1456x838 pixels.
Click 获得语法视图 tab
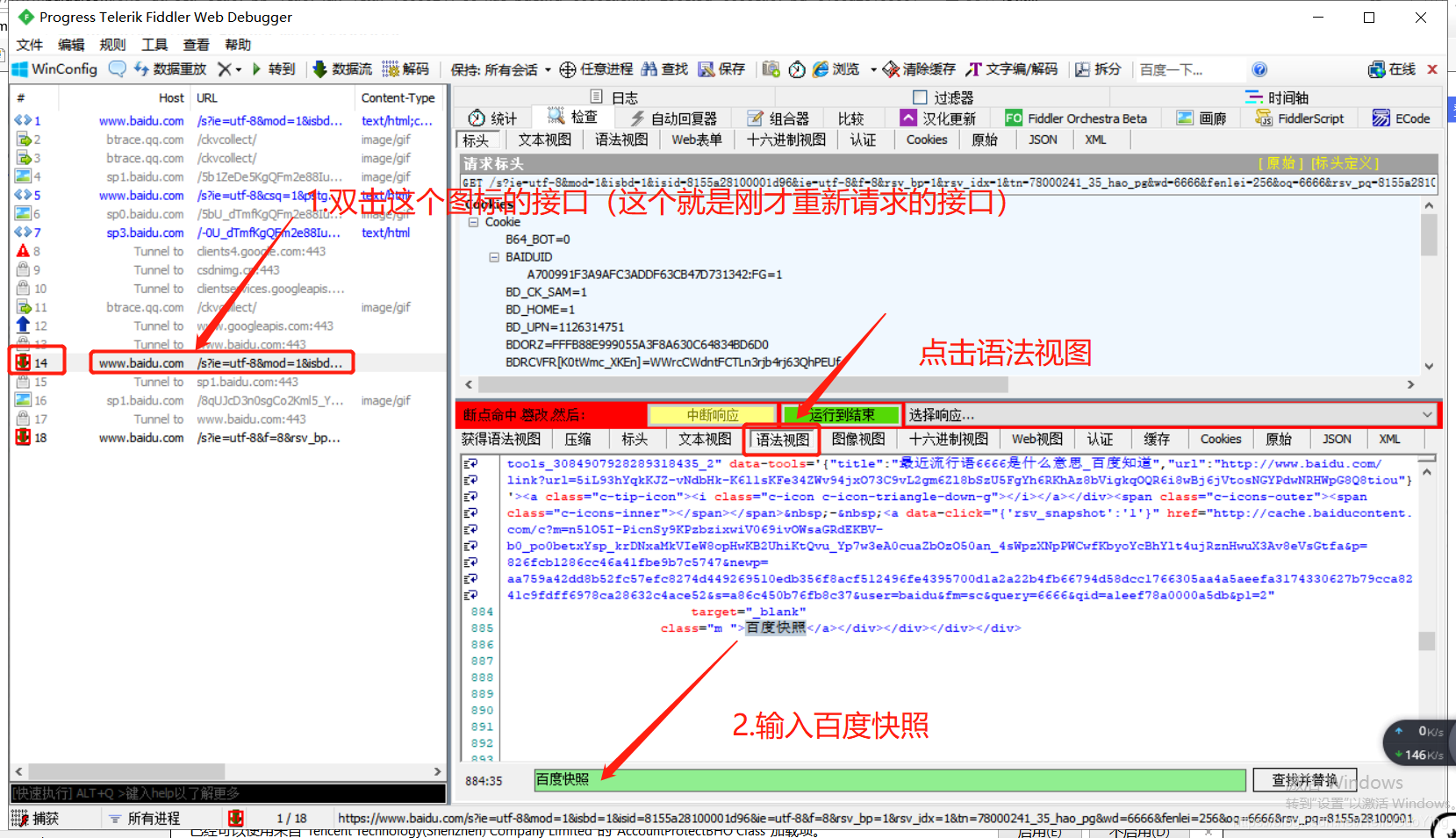point(501,439)
